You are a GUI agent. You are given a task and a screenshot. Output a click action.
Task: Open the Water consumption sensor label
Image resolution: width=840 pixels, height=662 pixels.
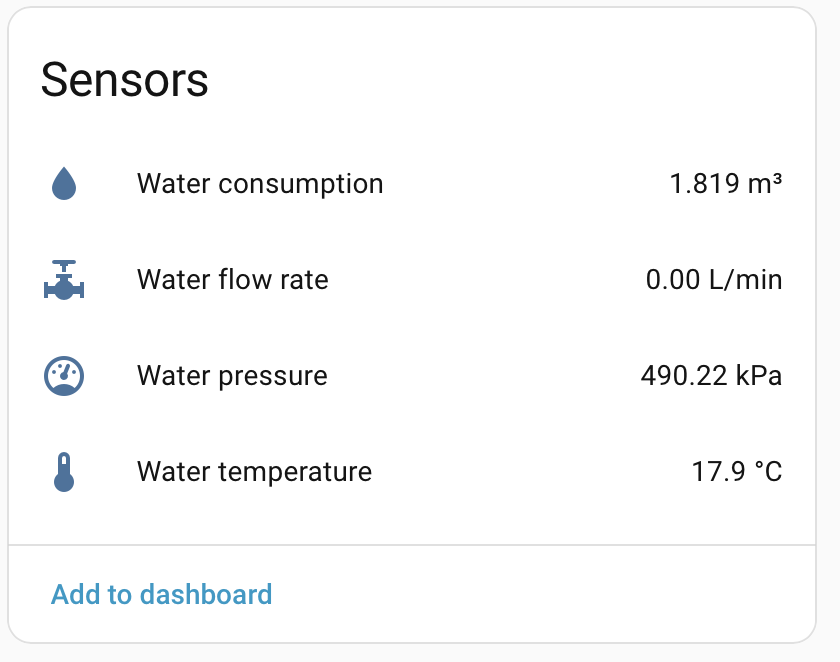click(260, 184)
